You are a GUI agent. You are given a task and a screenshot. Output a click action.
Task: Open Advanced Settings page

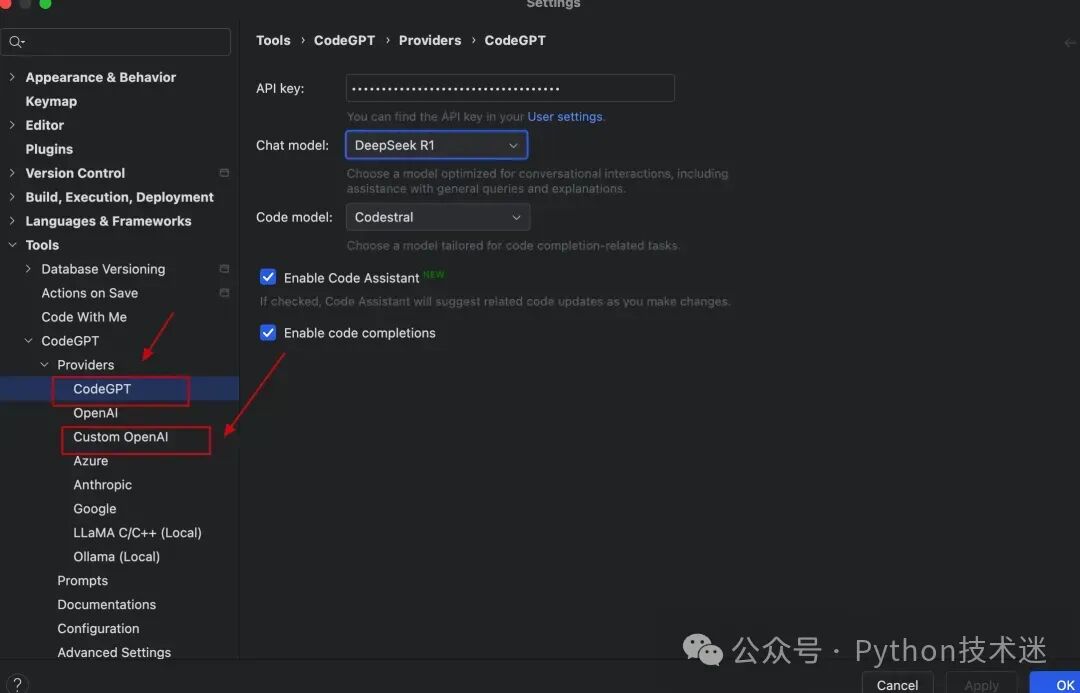coord(114,652)
